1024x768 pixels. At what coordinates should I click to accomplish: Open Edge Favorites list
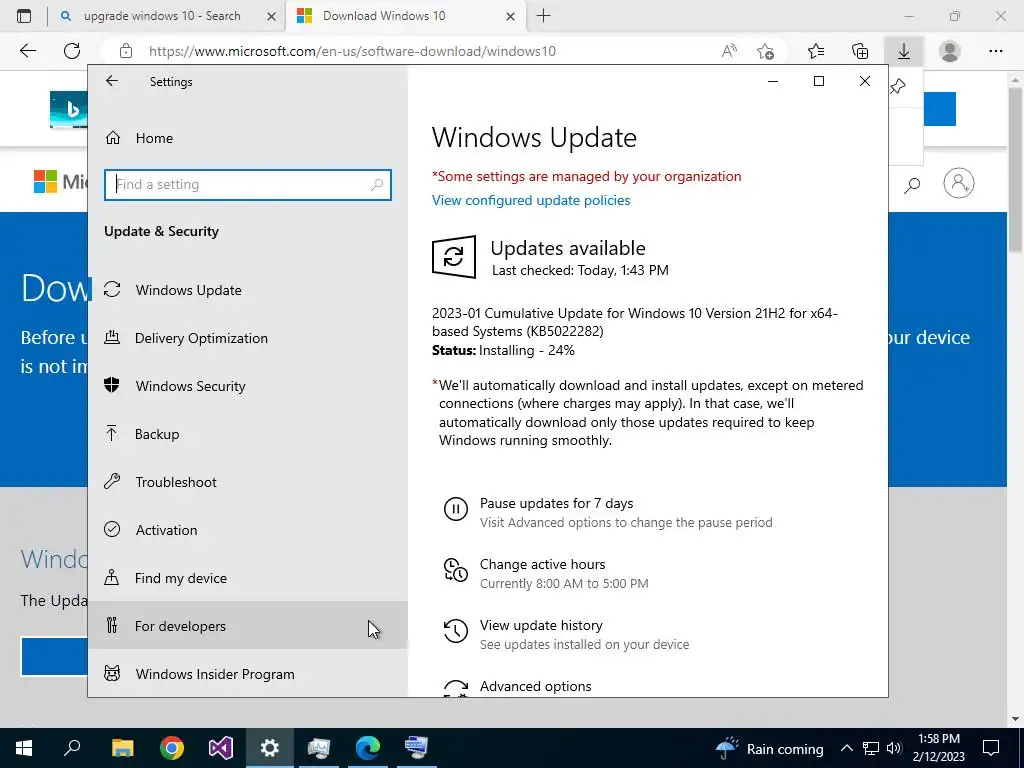click(816, 51)
